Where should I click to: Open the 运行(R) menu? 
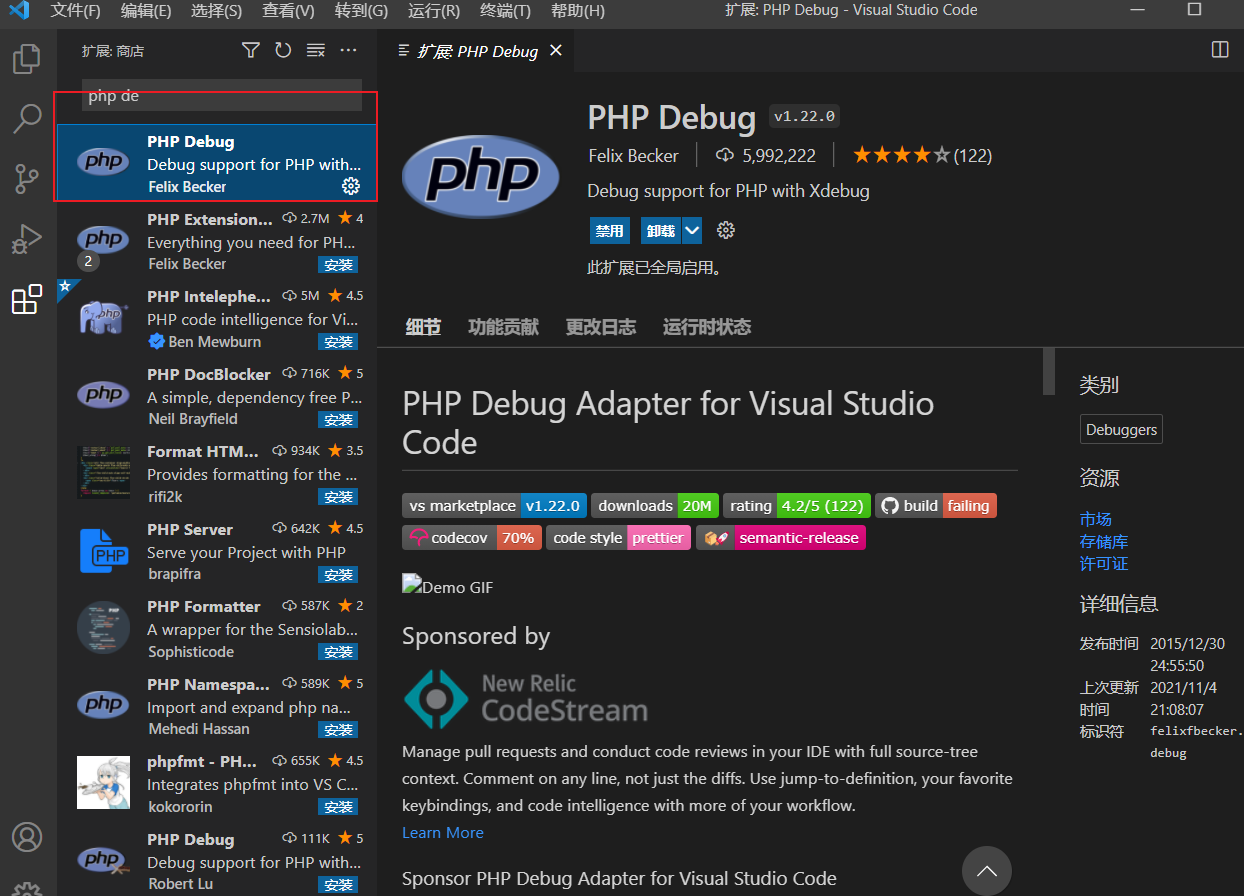(434, 11)
